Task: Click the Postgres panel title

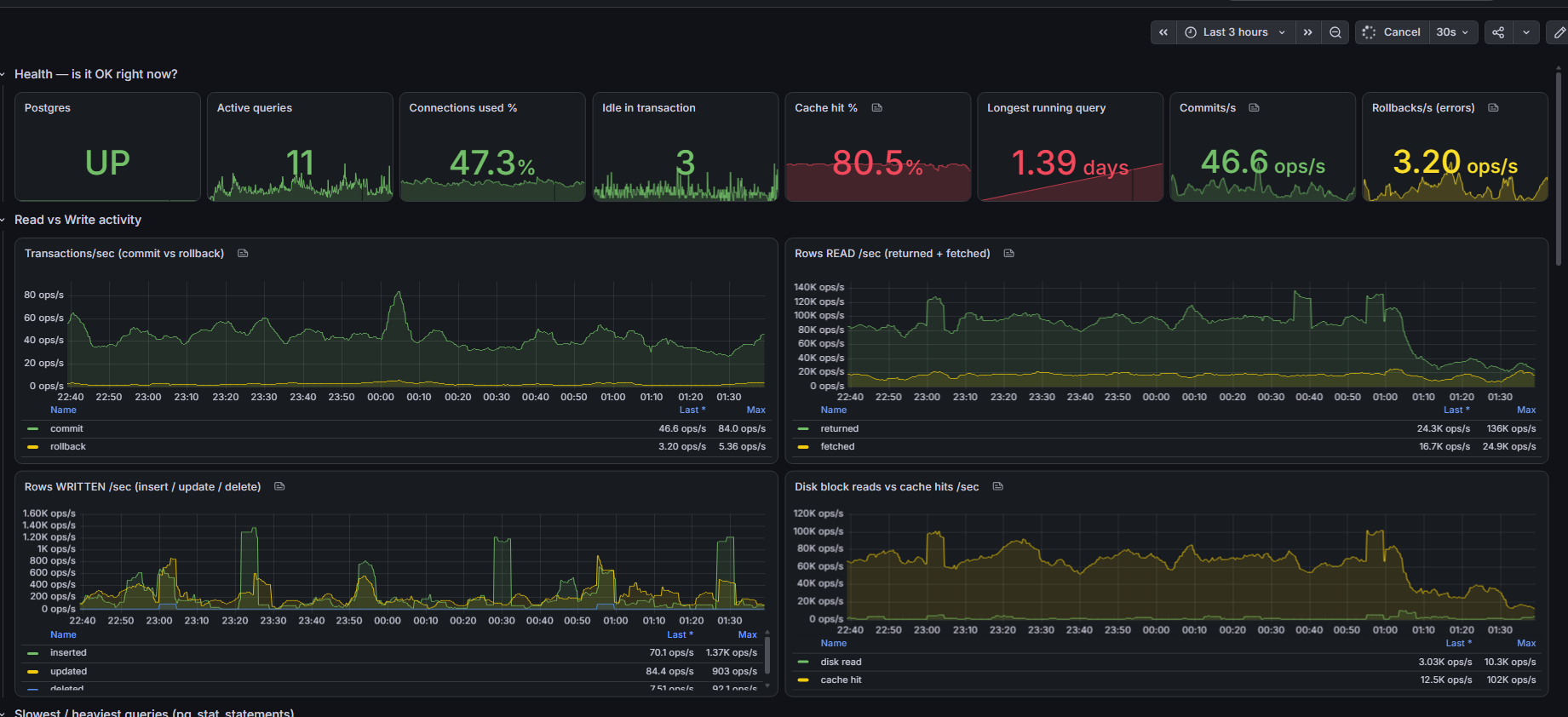Action: 48,108
